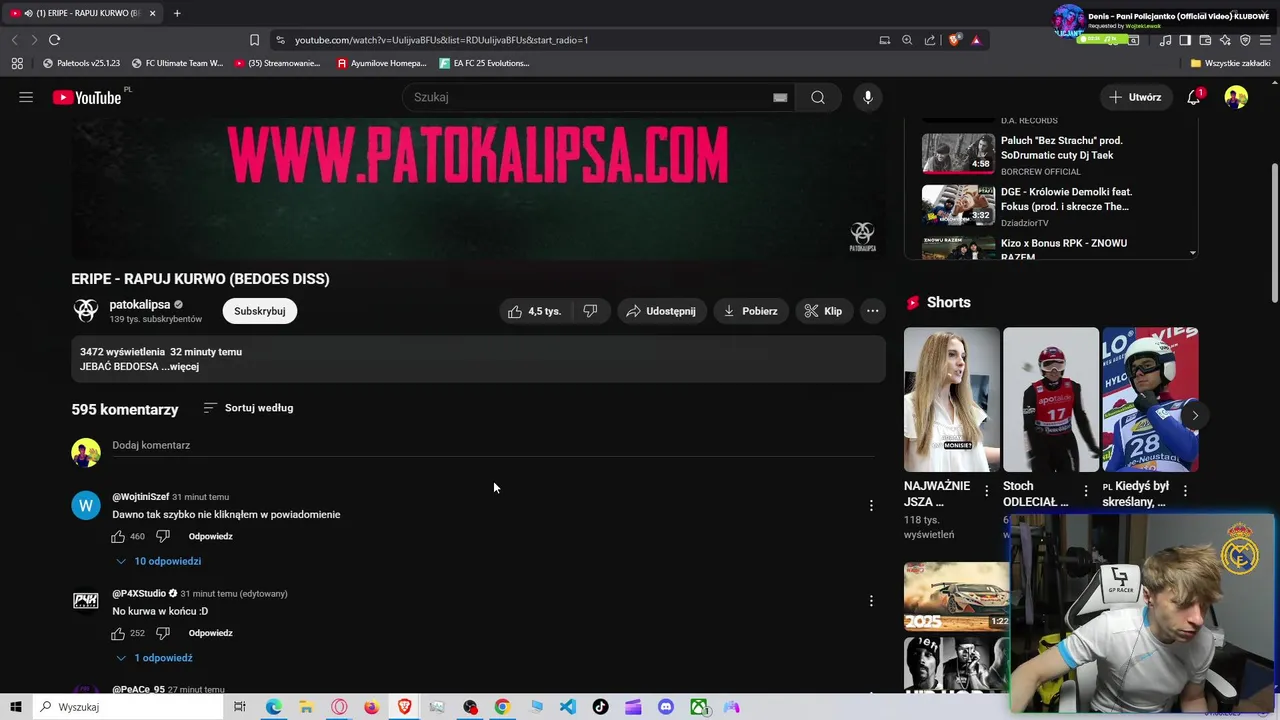Collapse playlist panel with the down arrow
The width and height of the screenshot is (1280, 720).
(1192, 253)
